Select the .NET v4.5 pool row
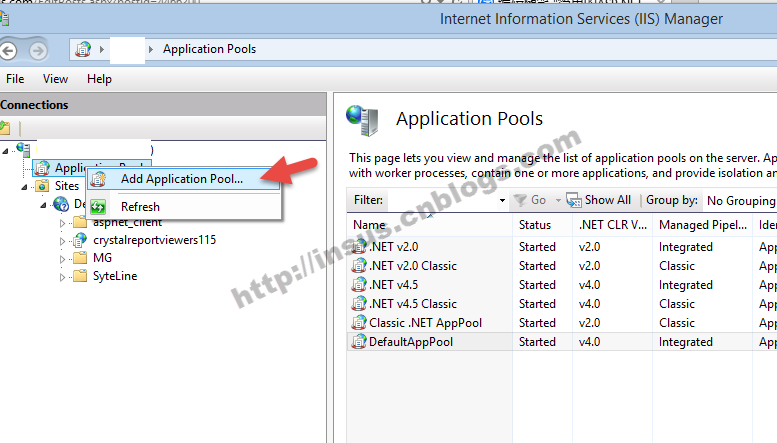Viewport: 777px width, 443px height. pos(562,285)
